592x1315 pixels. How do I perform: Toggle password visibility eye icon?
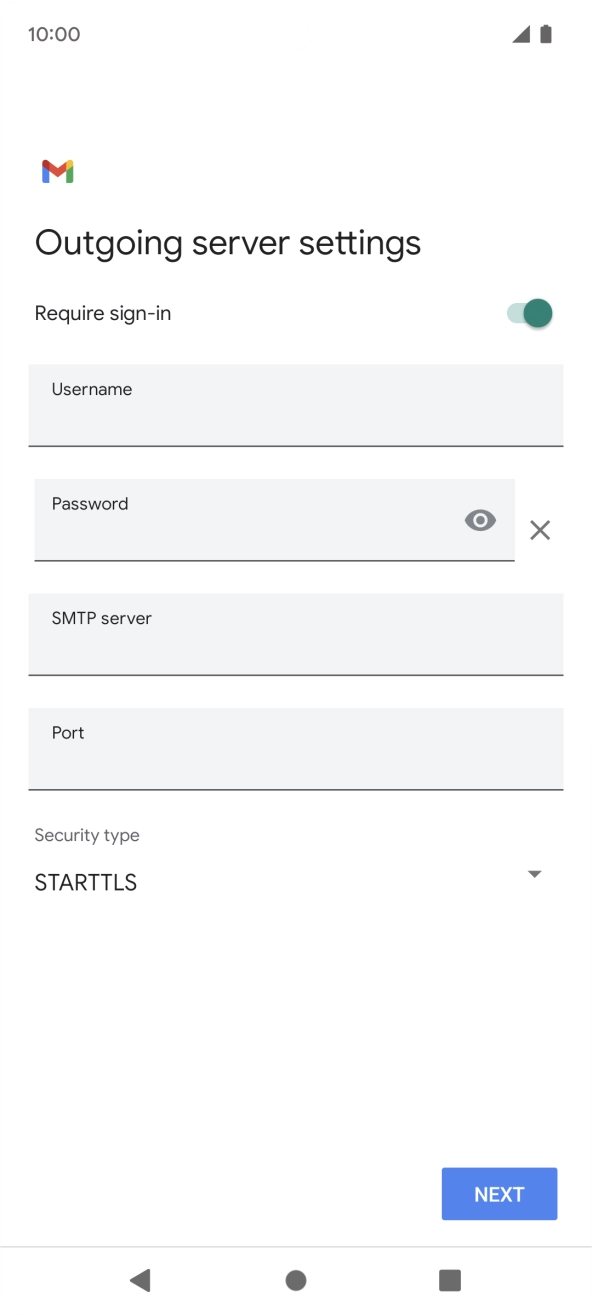coord(480,520)
